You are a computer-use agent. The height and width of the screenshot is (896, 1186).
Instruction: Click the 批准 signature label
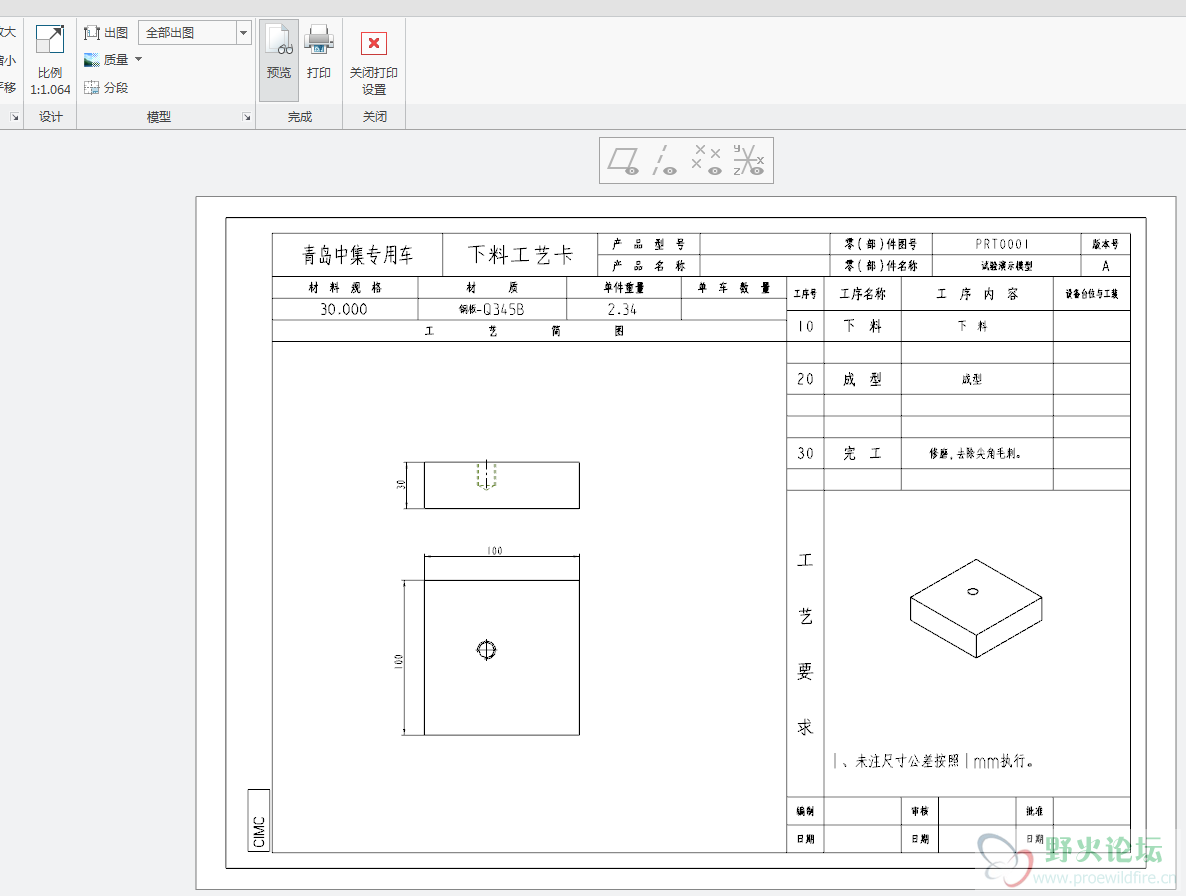click(1034, 811)
